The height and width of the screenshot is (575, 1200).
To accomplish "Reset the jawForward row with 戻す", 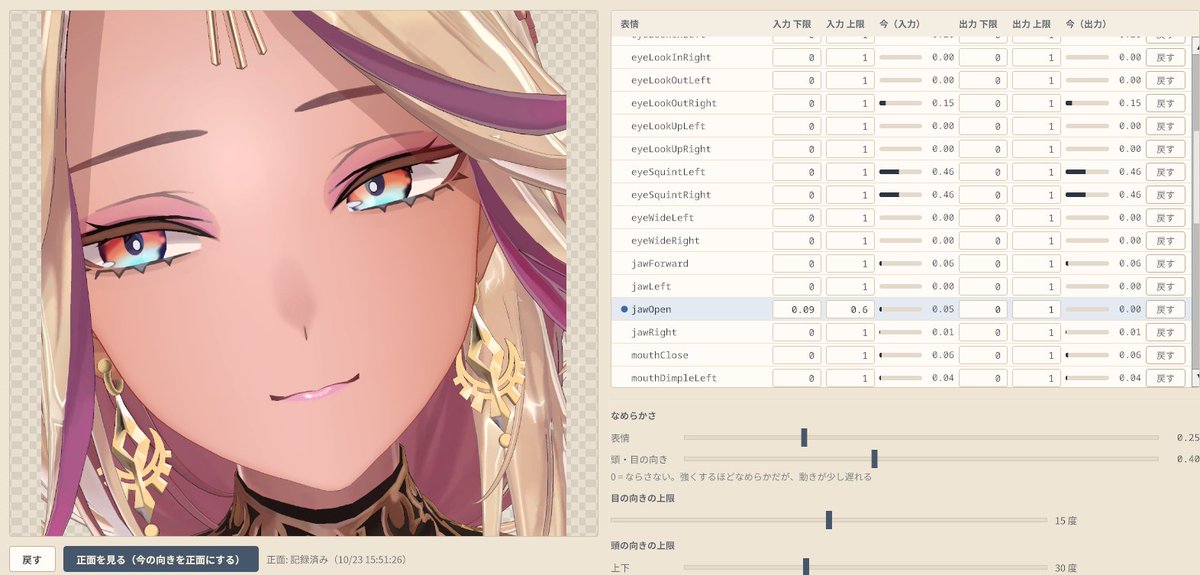I will 1165,264.
